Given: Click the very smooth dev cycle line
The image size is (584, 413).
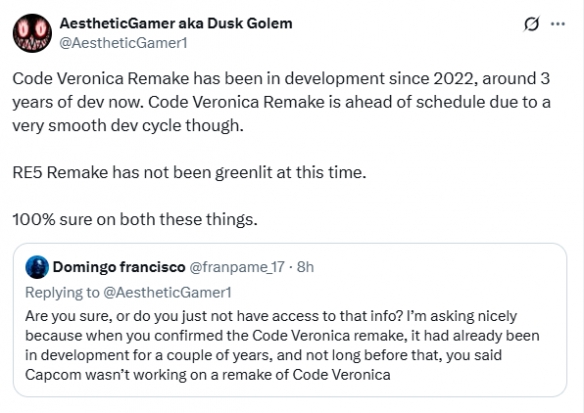Looking at the screenshot, I should (x=128, y=126).
